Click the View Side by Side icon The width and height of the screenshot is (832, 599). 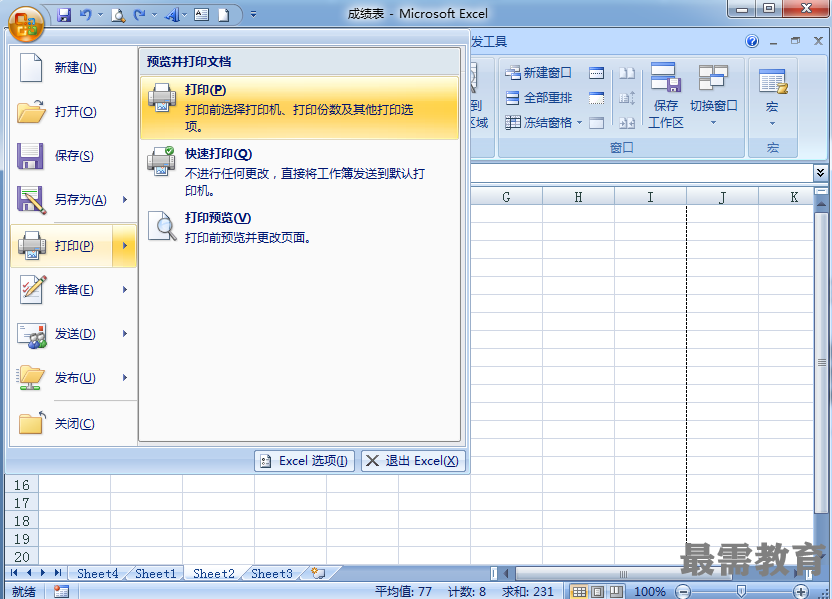pyautogui.click(x=627, y=73)
